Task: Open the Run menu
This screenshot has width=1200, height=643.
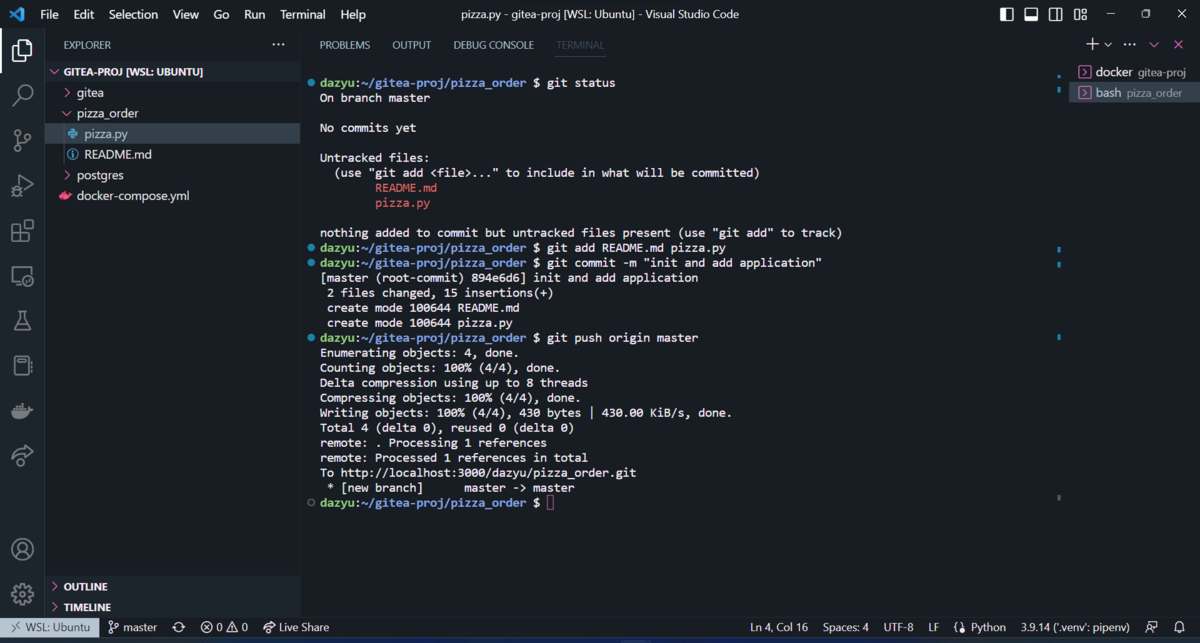Action: pyautogui.click(x=255, y=14)
